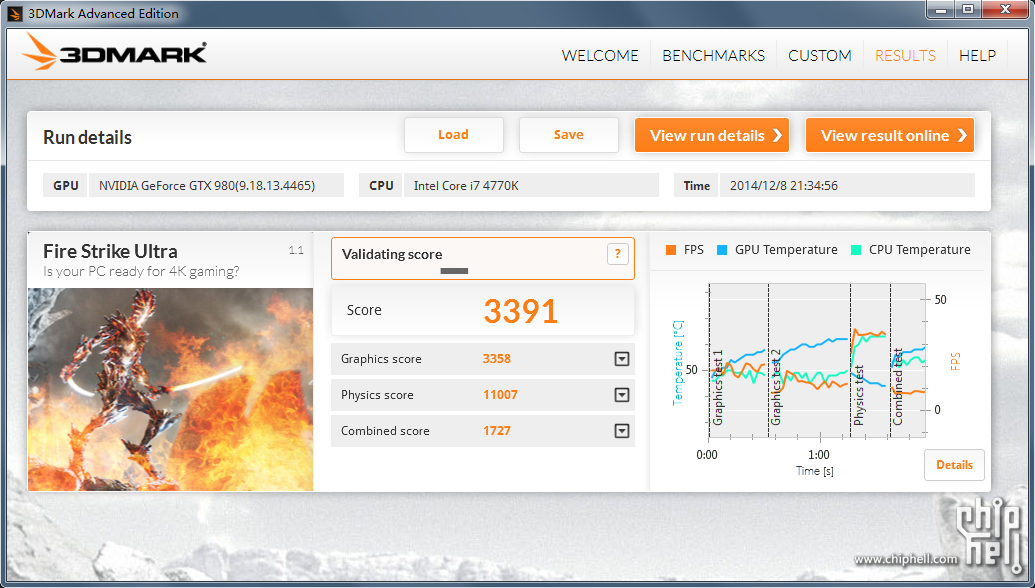Click the 'Is your PC ready for 4K gaming?' text
Image resolution: width=1035 pixels, height=588 pixels.
point(141,271)
